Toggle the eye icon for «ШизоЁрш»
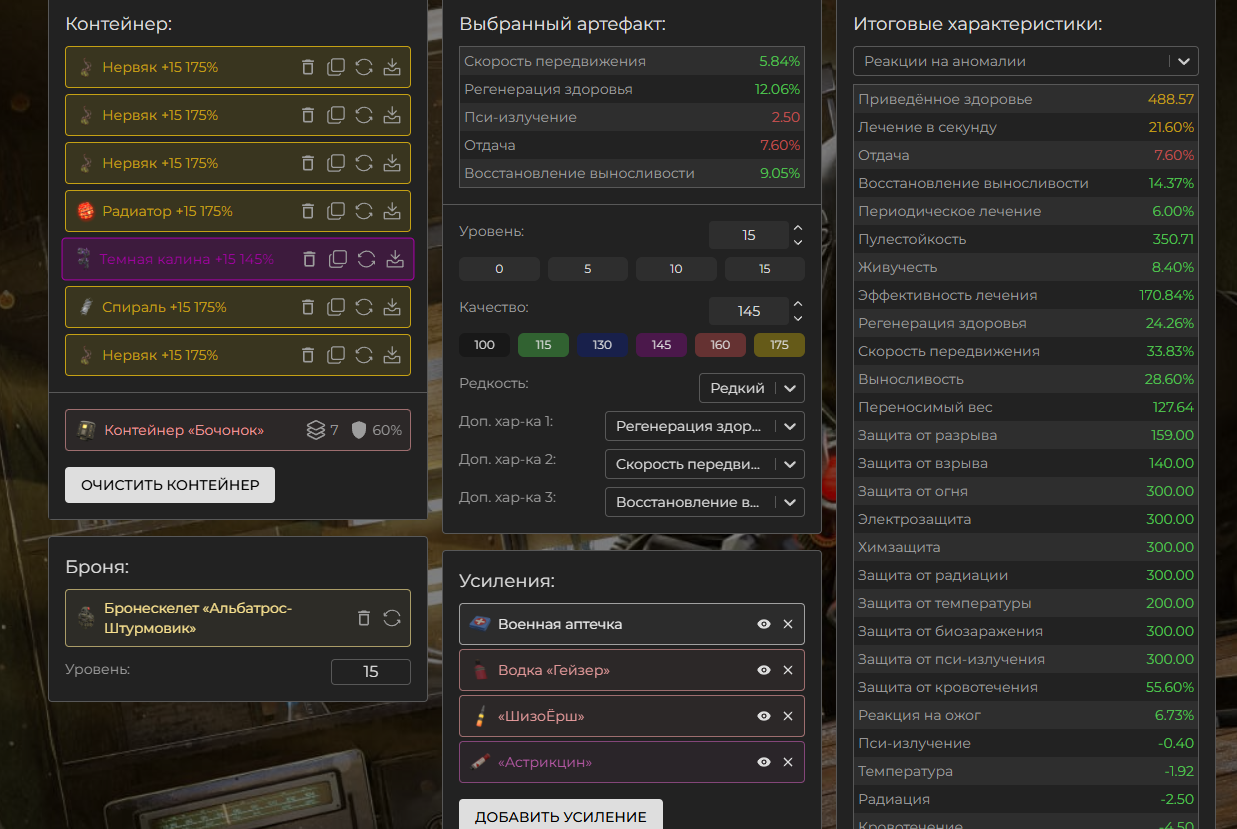Screen dimensions: 1237x829 click(764, 716)
